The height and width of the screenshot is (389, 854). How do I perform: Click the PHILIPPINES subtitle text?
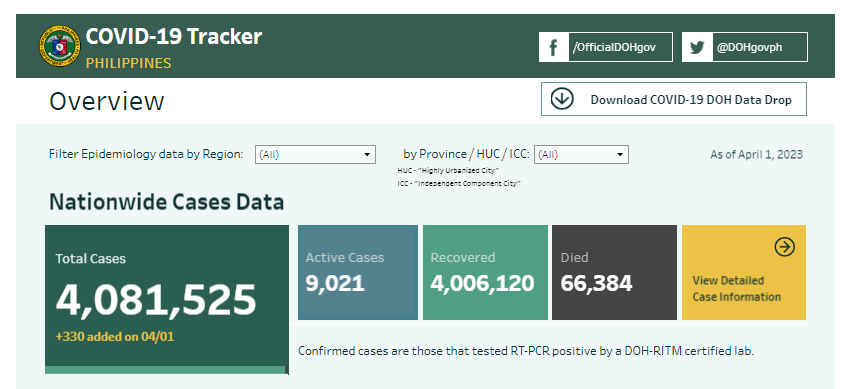tap(129, 63)
